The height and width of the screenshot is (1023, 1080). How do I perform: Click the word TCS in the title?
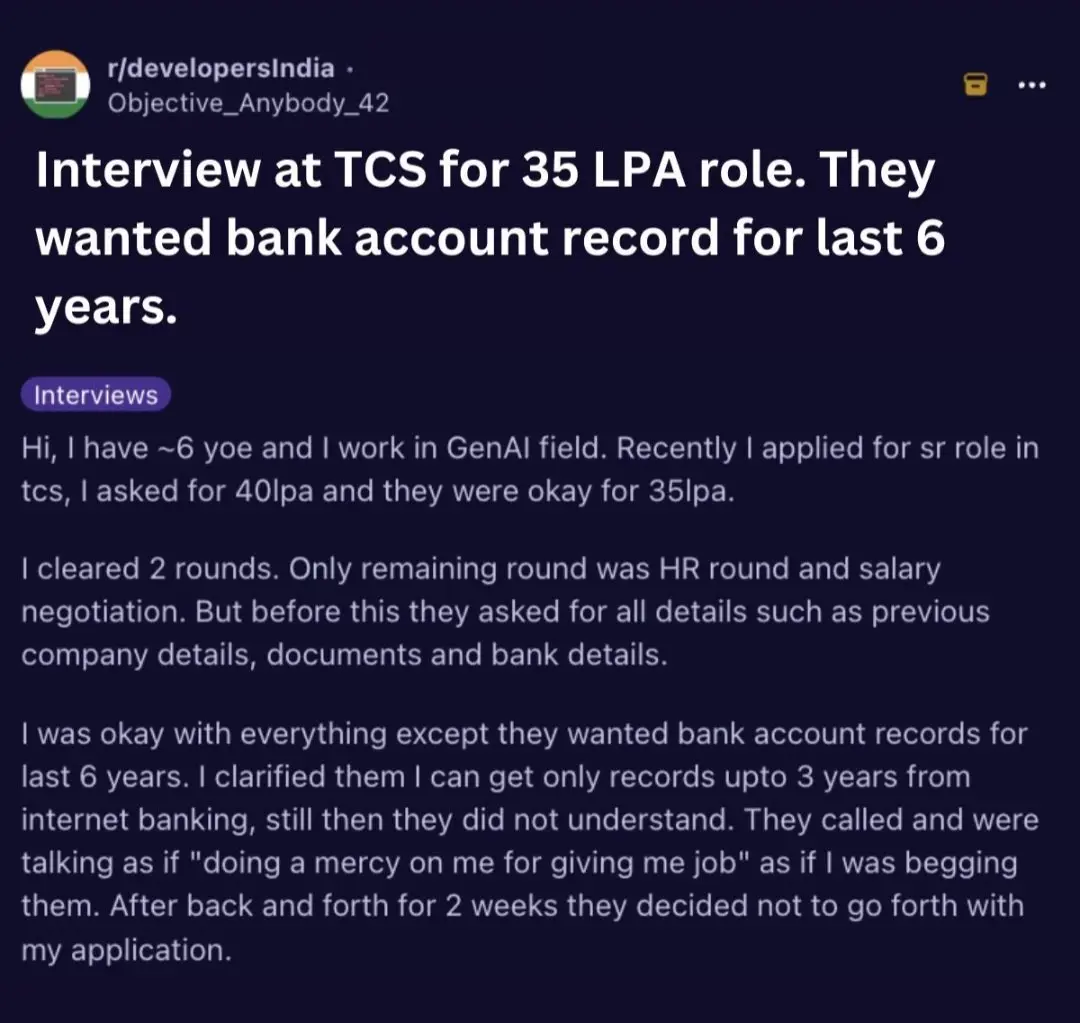[380, 169]
